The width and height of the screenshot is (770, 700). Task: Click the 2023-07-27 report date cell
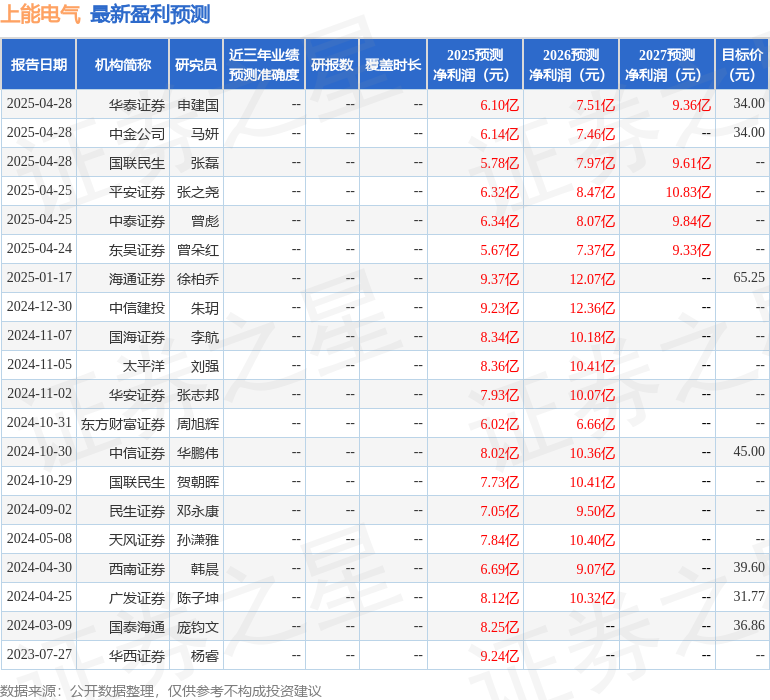pyautogui.click(x=39, y=656)
